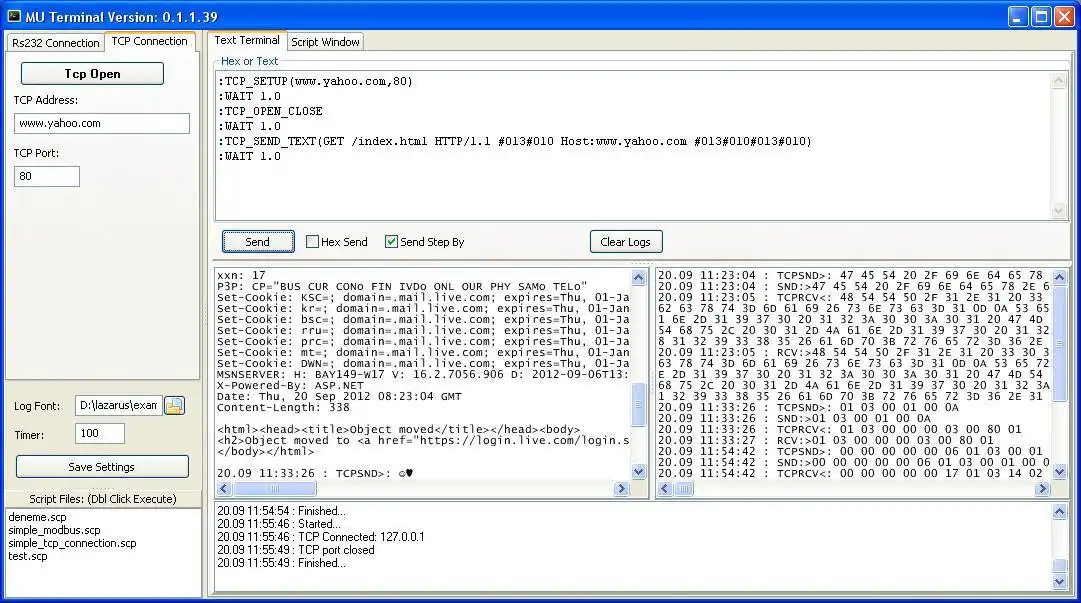1081x603 pixels.
Task: Enable the Hex Send checkbox
Action: [312, 242]
